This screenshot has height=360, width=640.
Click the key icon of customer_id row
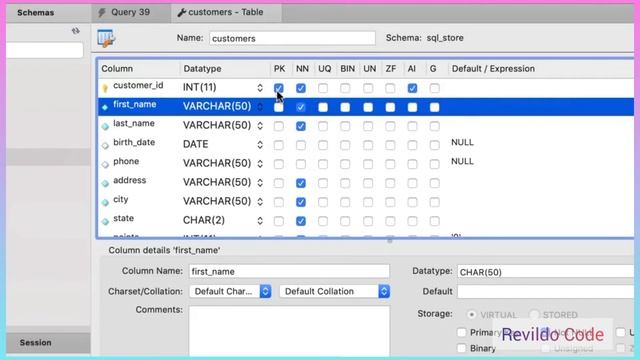[x=105, y=88]
